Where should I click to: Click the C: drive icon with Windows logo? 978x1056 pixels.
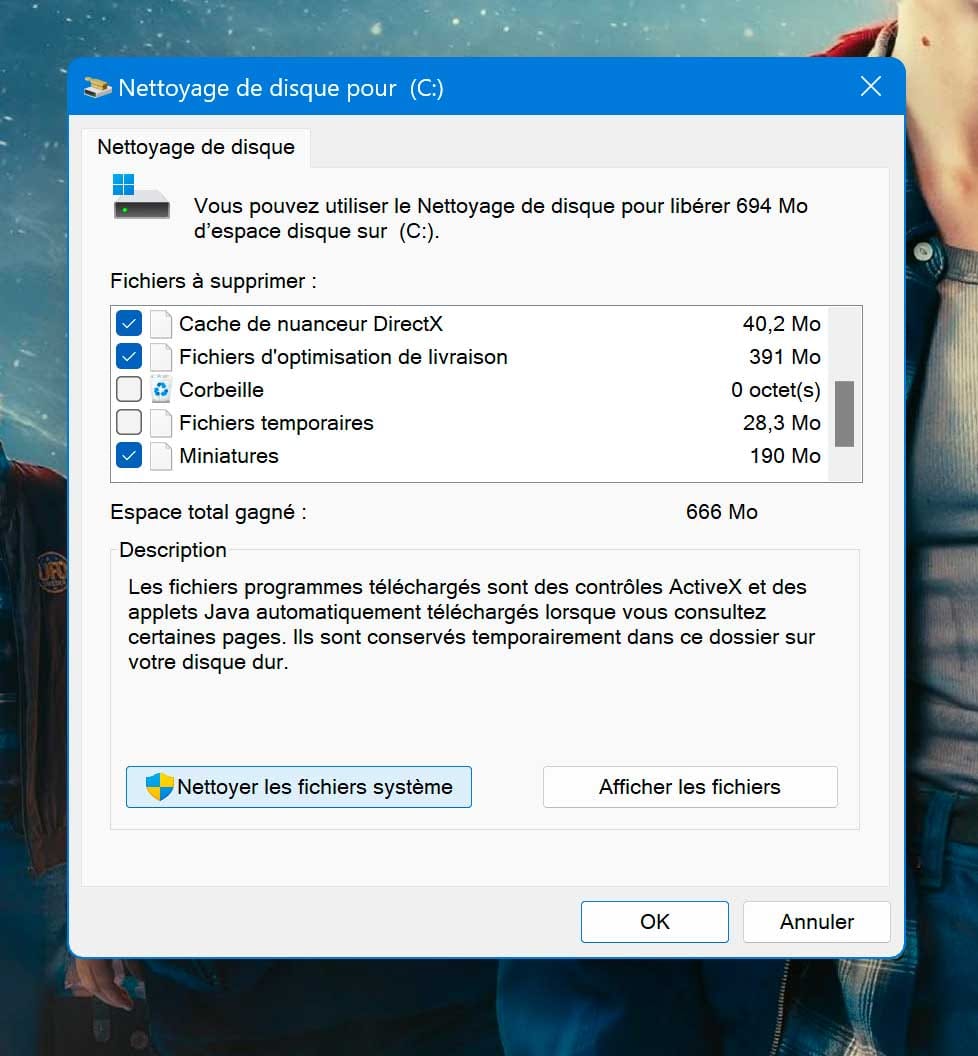pos(141,197)
